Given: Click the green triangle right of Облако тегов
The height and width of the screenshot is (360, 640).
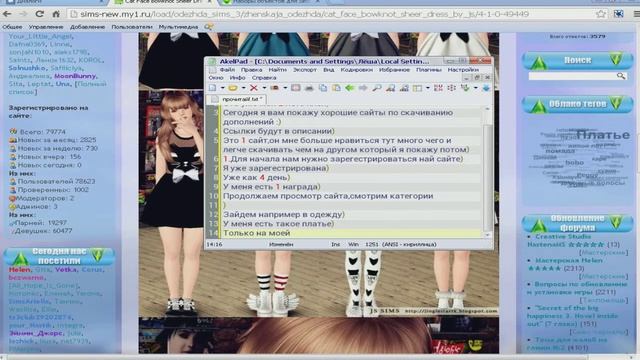Looking at the screenshot, I should (x=616, y=103).
